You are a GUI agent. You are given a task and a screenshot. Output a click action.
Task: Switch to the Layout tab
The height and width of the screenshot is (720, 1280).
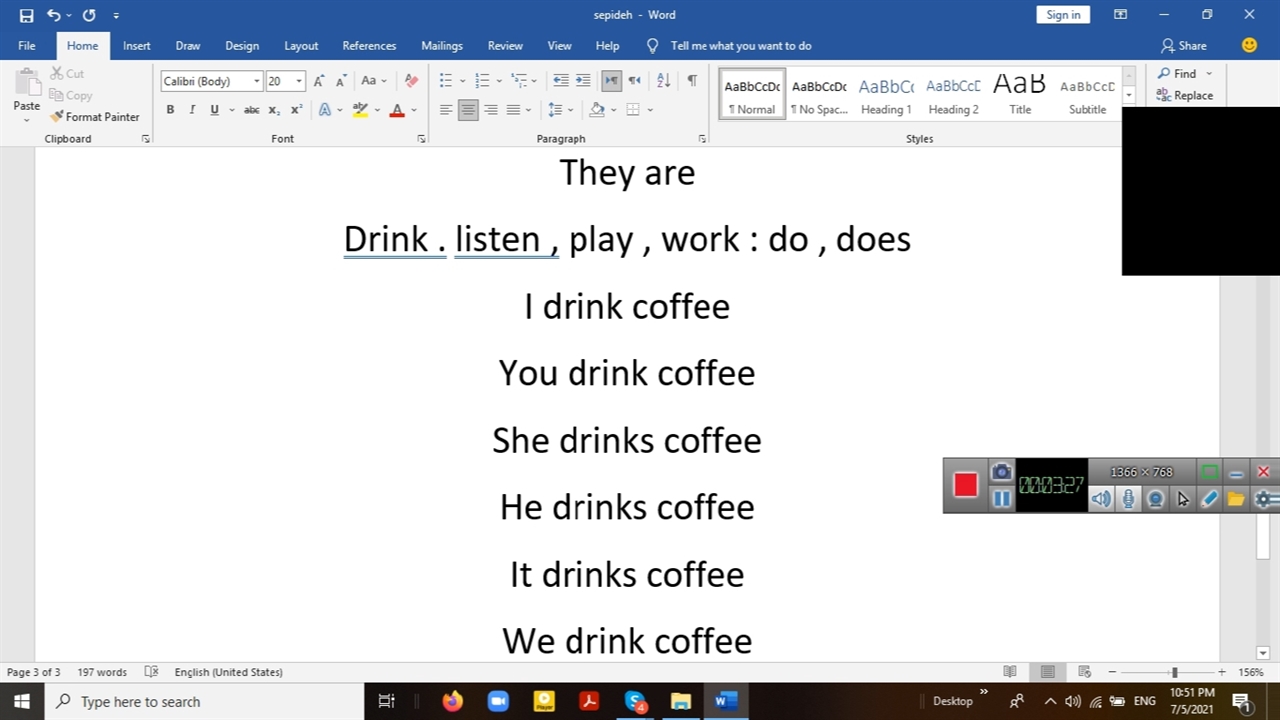point(301,46)
